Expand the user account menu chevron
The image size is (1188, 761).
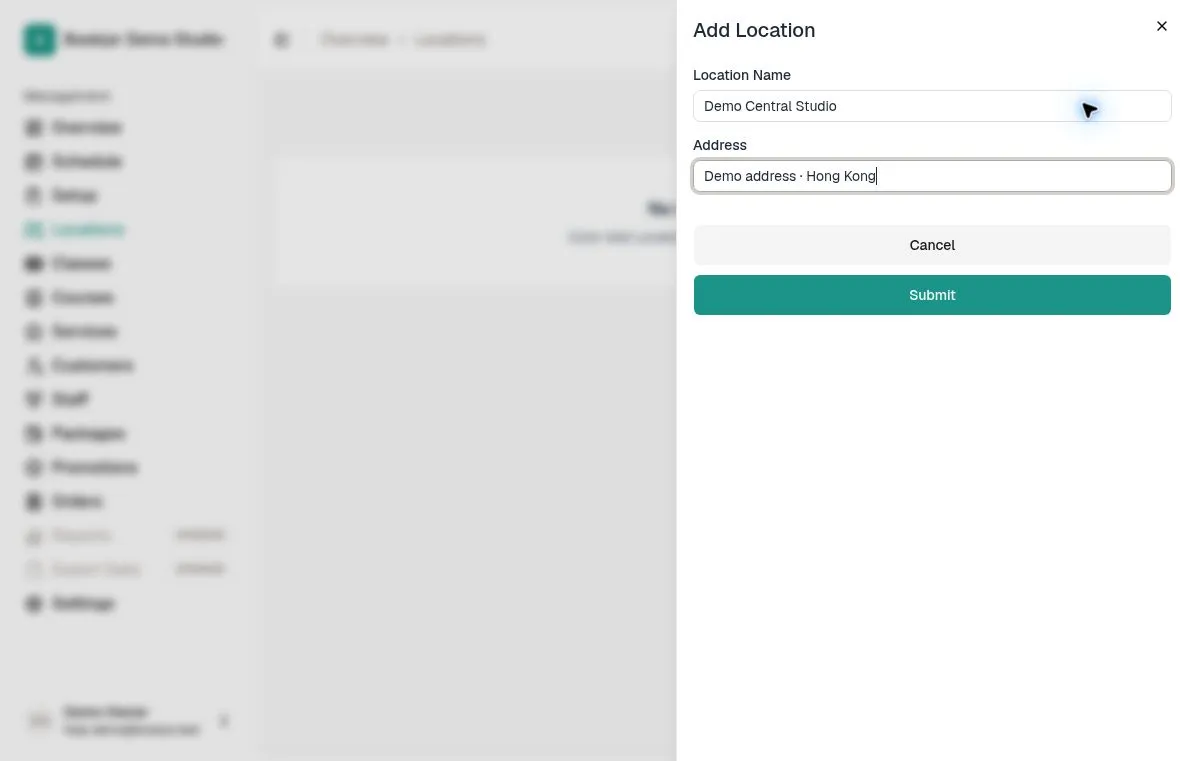tap(224, 720)
